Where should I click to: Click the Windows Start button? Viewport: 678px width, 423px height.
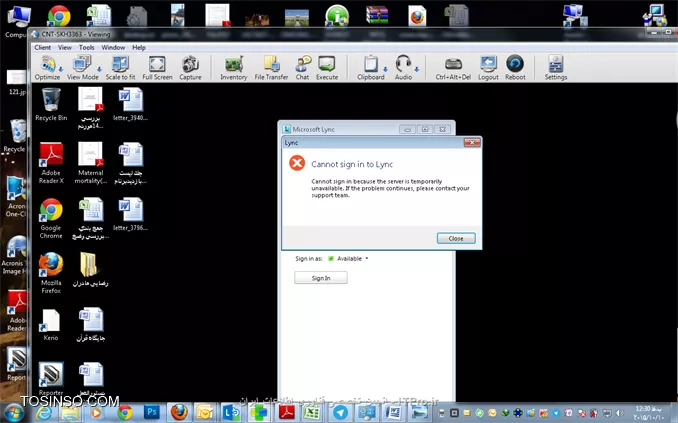[14, 412]
